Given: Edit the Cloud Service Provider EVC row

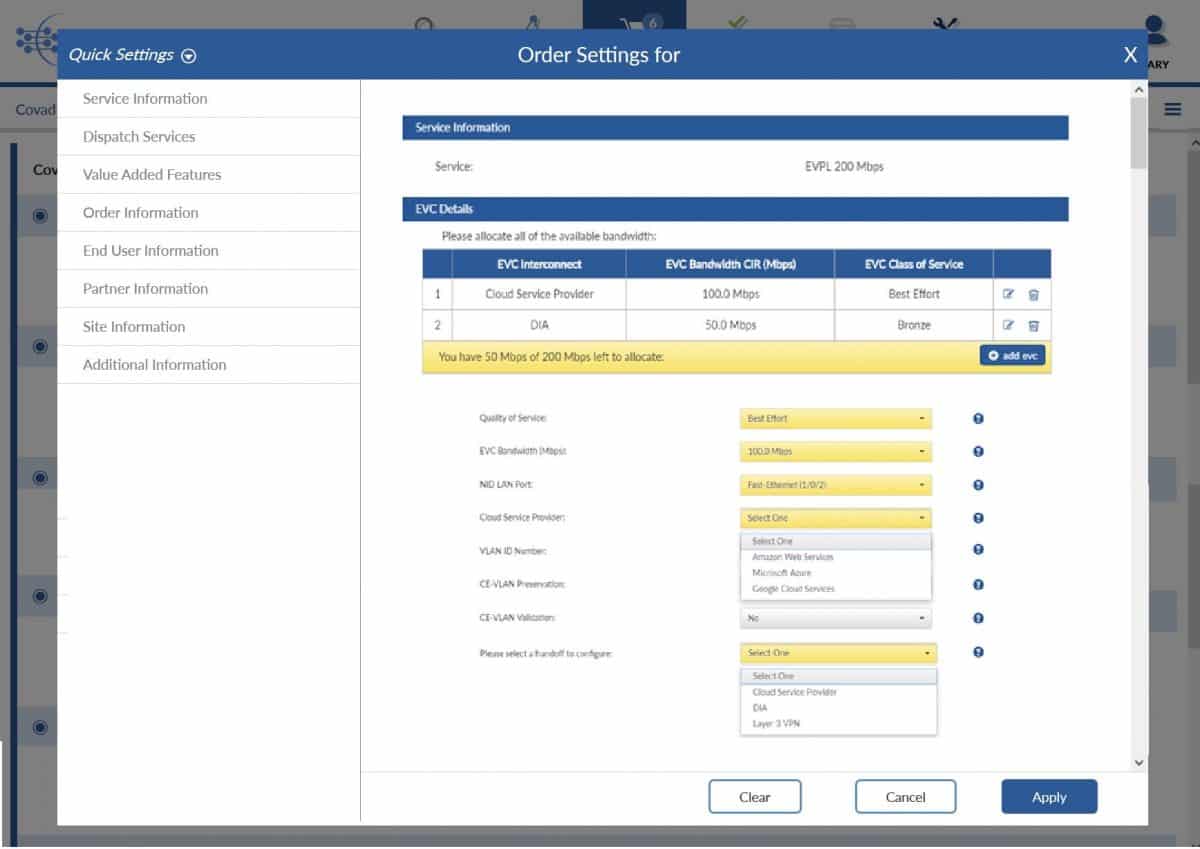Looking at the screenshot, I should (1008, 295).
